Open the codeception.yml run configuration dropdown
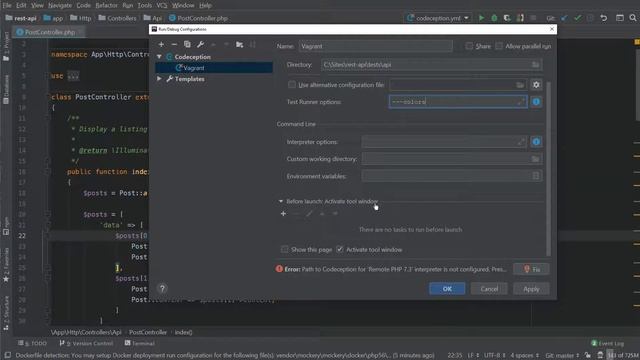Image resolution: width=640 pixels, height=360 pixels. (438, 18)
